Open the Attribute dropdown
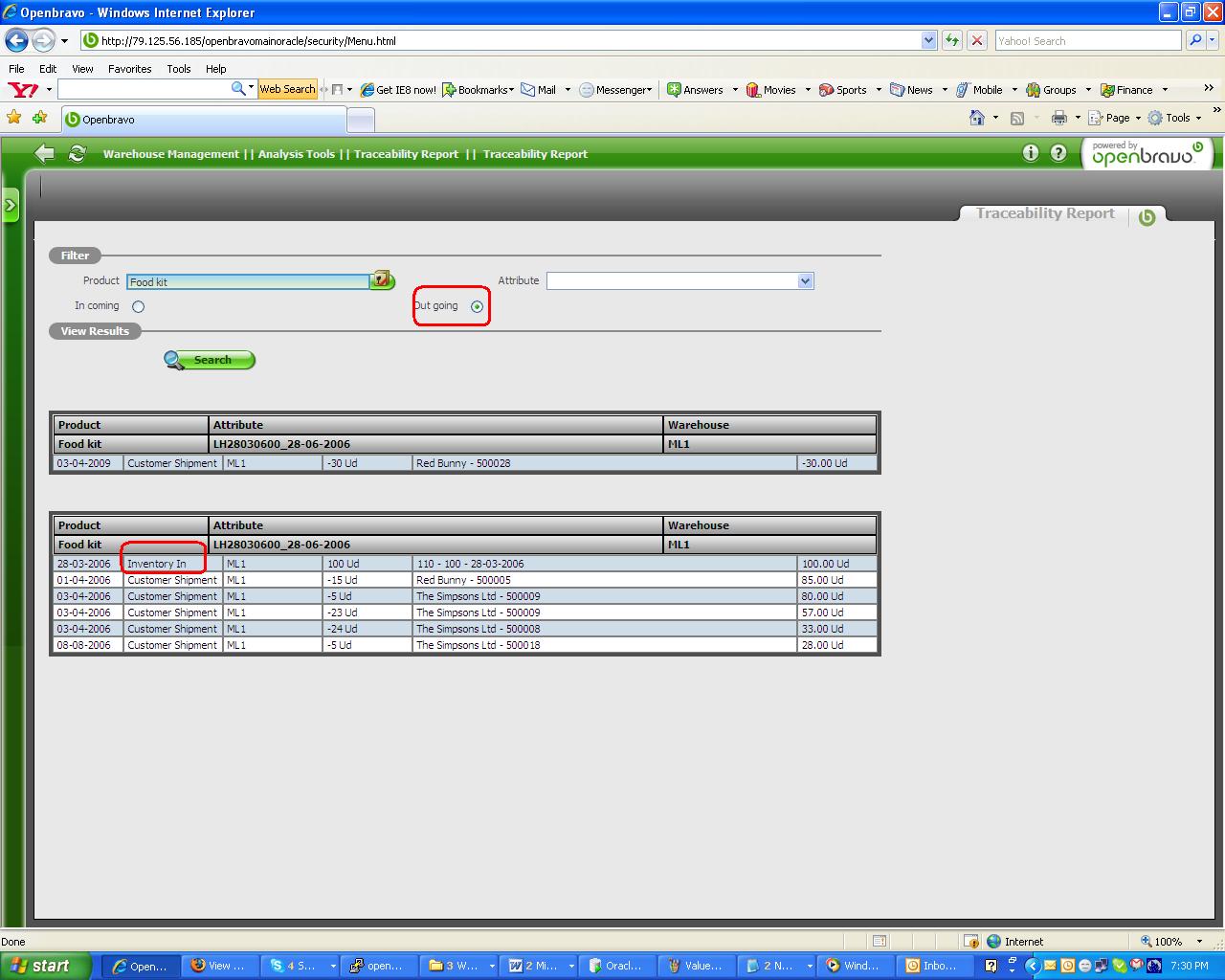This screenshot has height=980, width=1225. coord(805,281)
